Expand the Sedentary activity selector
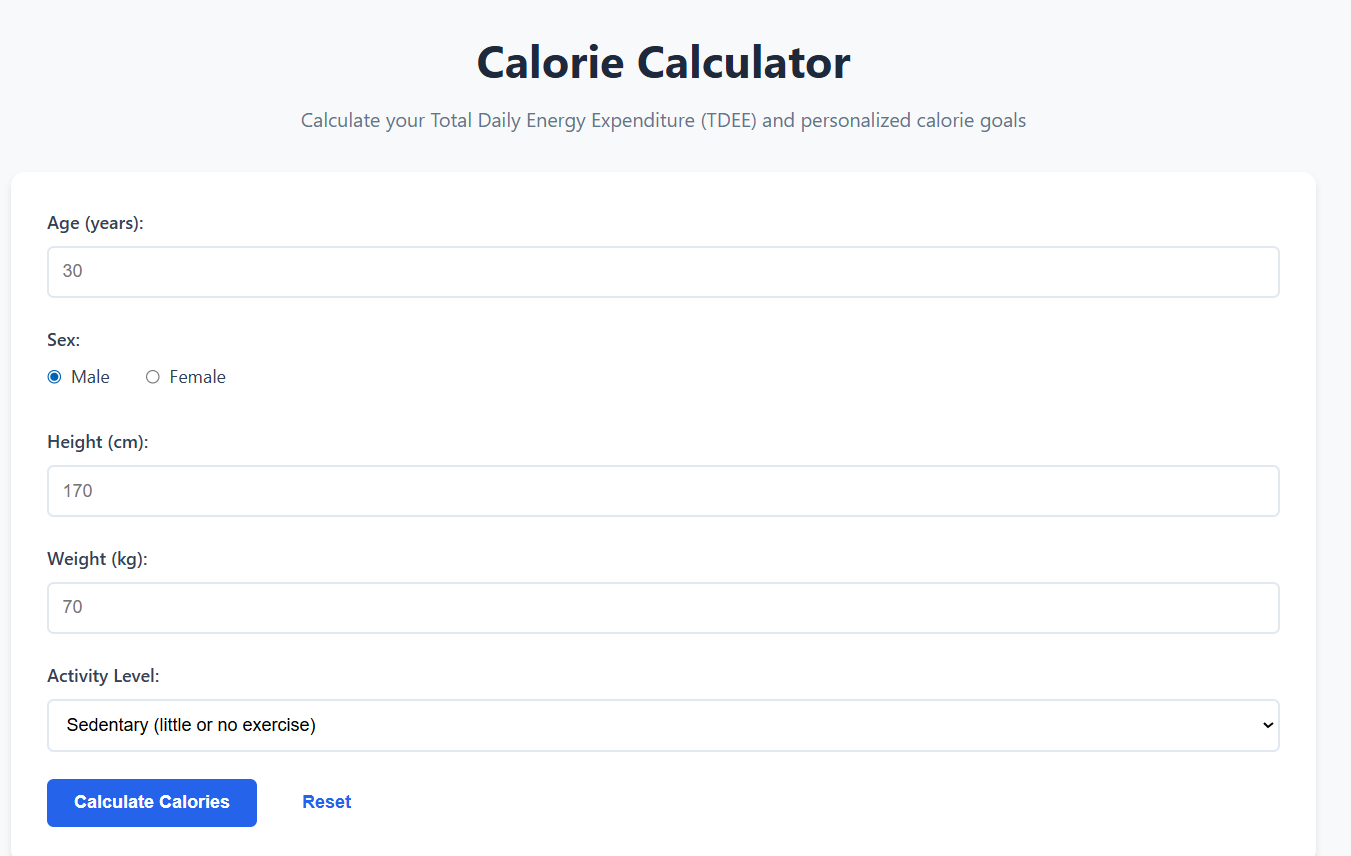The width and height of the screenshot is (1351, 856). point(663,725)
